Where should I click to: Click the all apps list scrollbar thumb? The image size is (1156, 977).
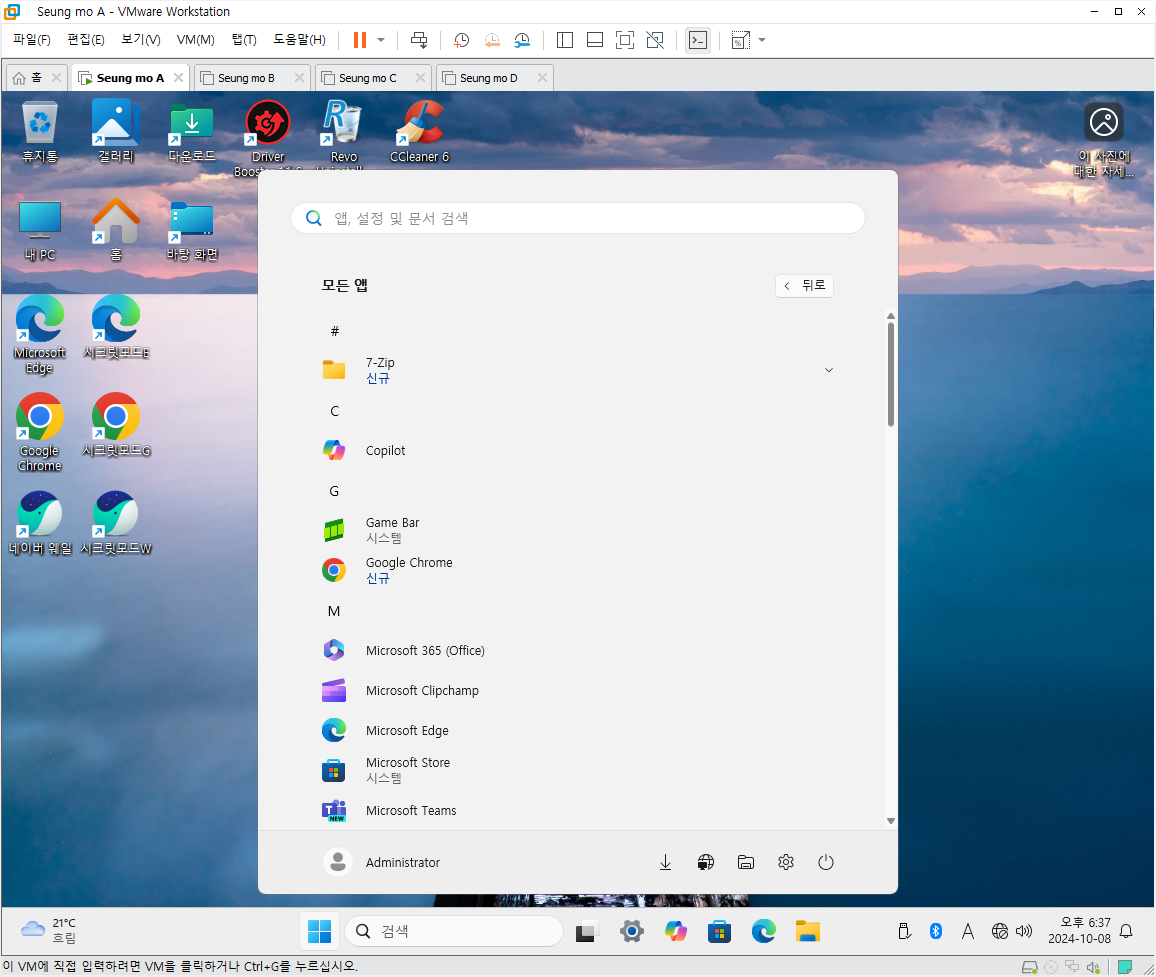tap(891, 375)
